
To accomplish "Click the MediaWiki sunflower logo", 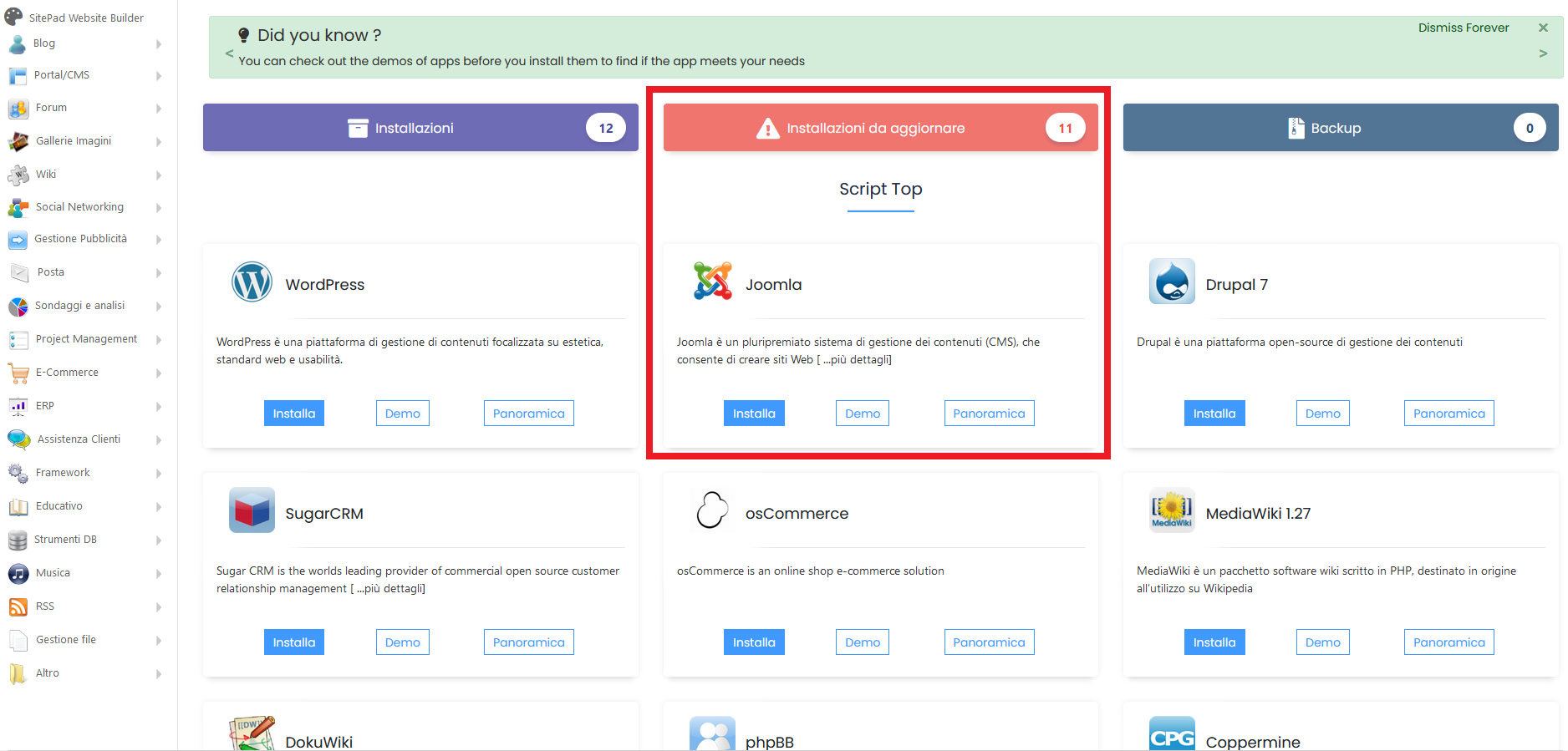I will (1172, 510).
